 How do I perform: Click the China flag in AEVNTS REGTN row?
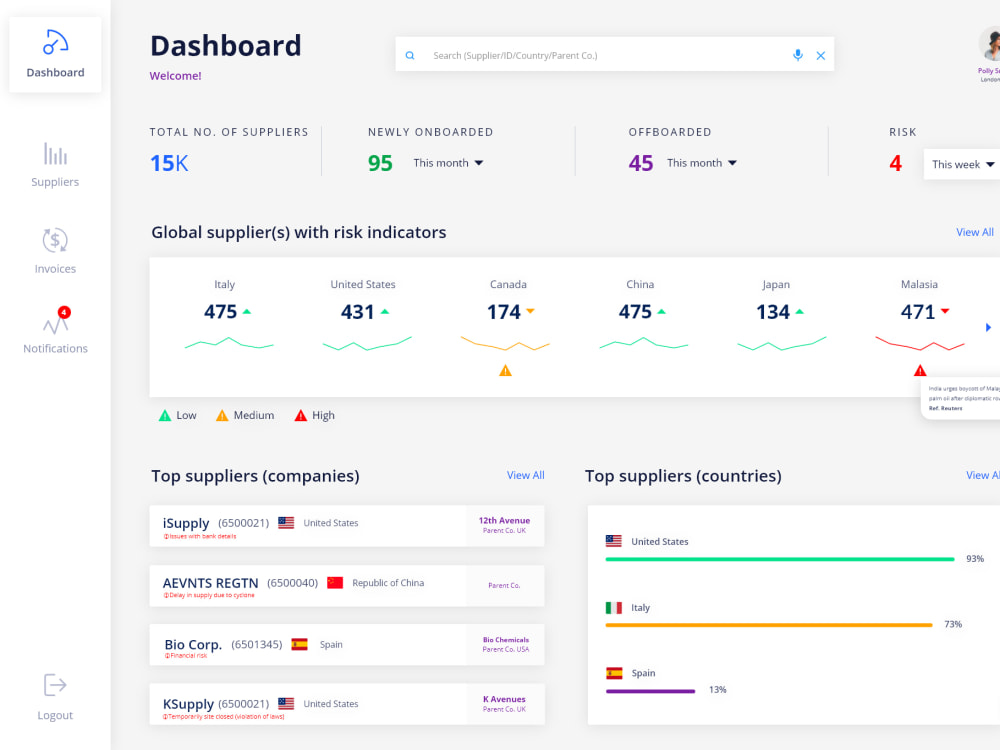click(x=335, y=583)
